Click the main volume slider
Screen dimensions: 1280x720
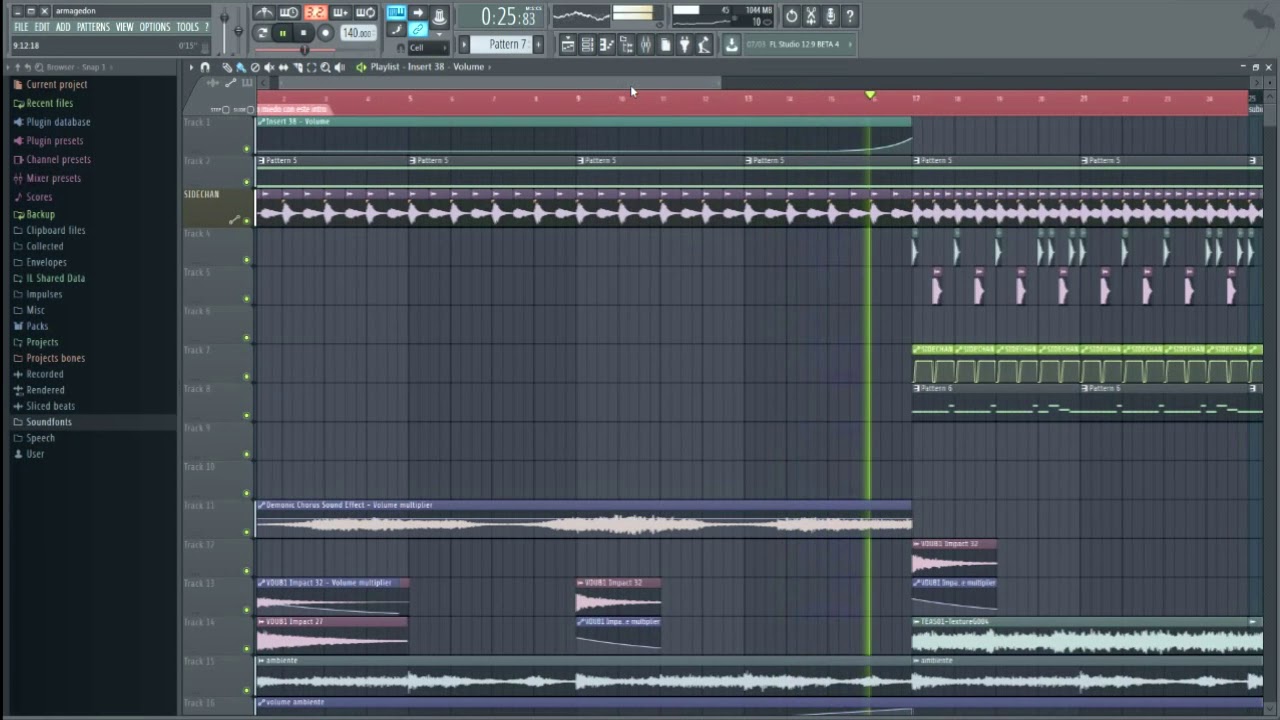pos(225,30)
